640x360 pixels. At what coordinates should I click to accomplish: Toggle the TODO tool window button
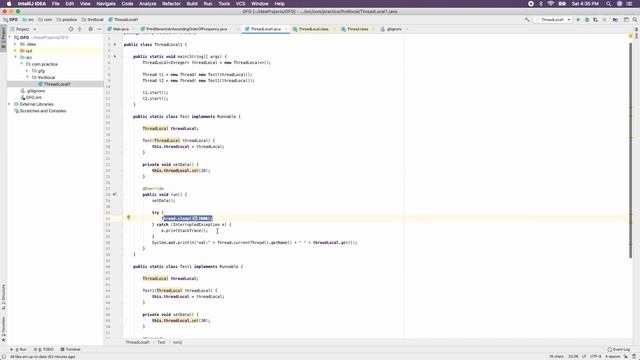tap(44, 349)
